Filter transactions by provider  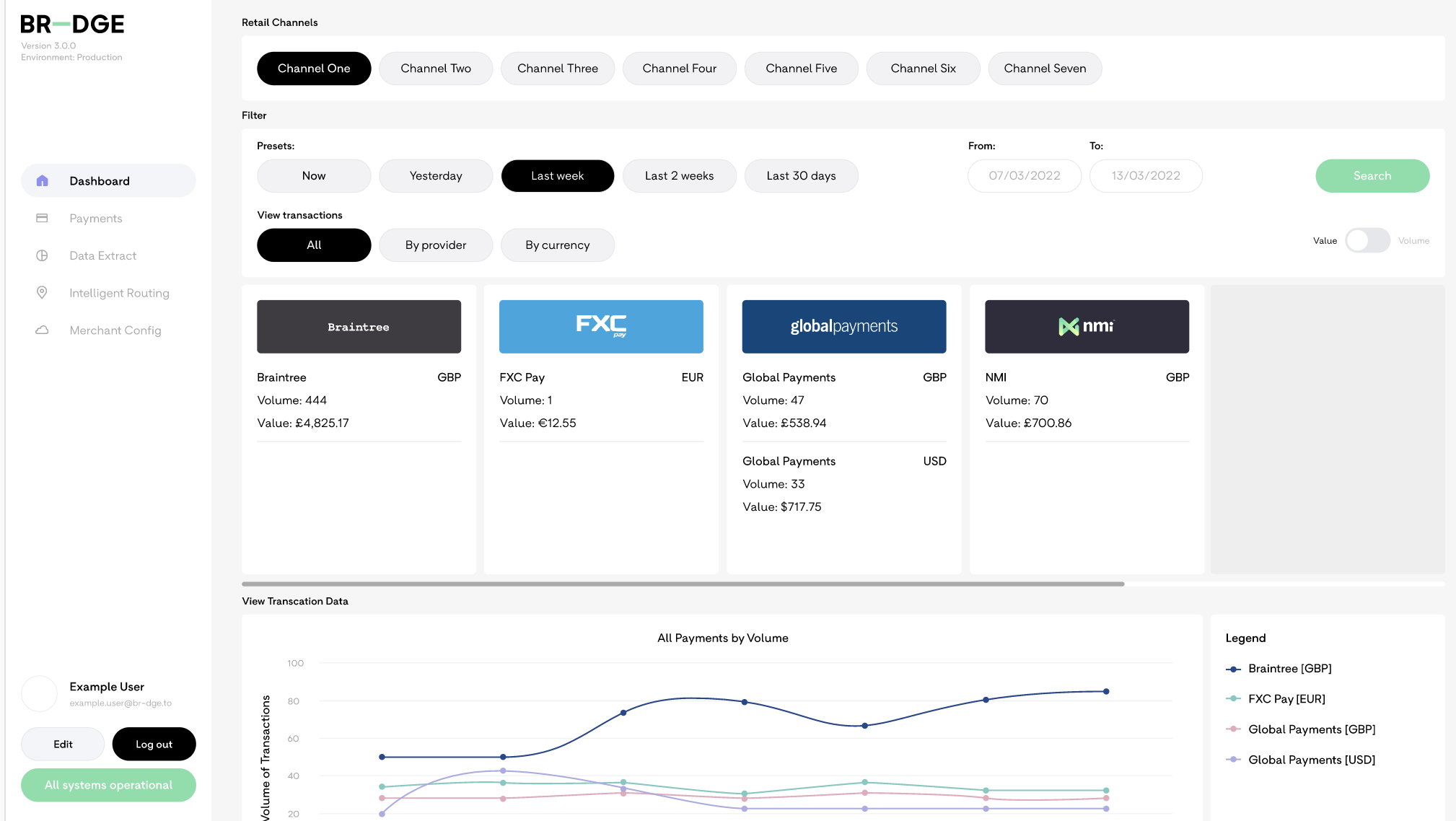pos(436,245)
